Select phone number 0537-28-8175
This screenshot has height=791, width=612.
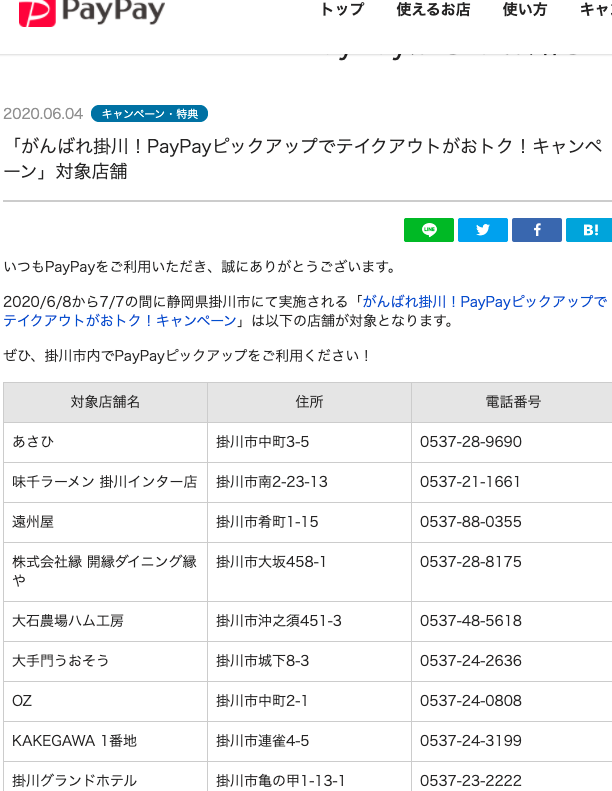[x=471, y=561]
